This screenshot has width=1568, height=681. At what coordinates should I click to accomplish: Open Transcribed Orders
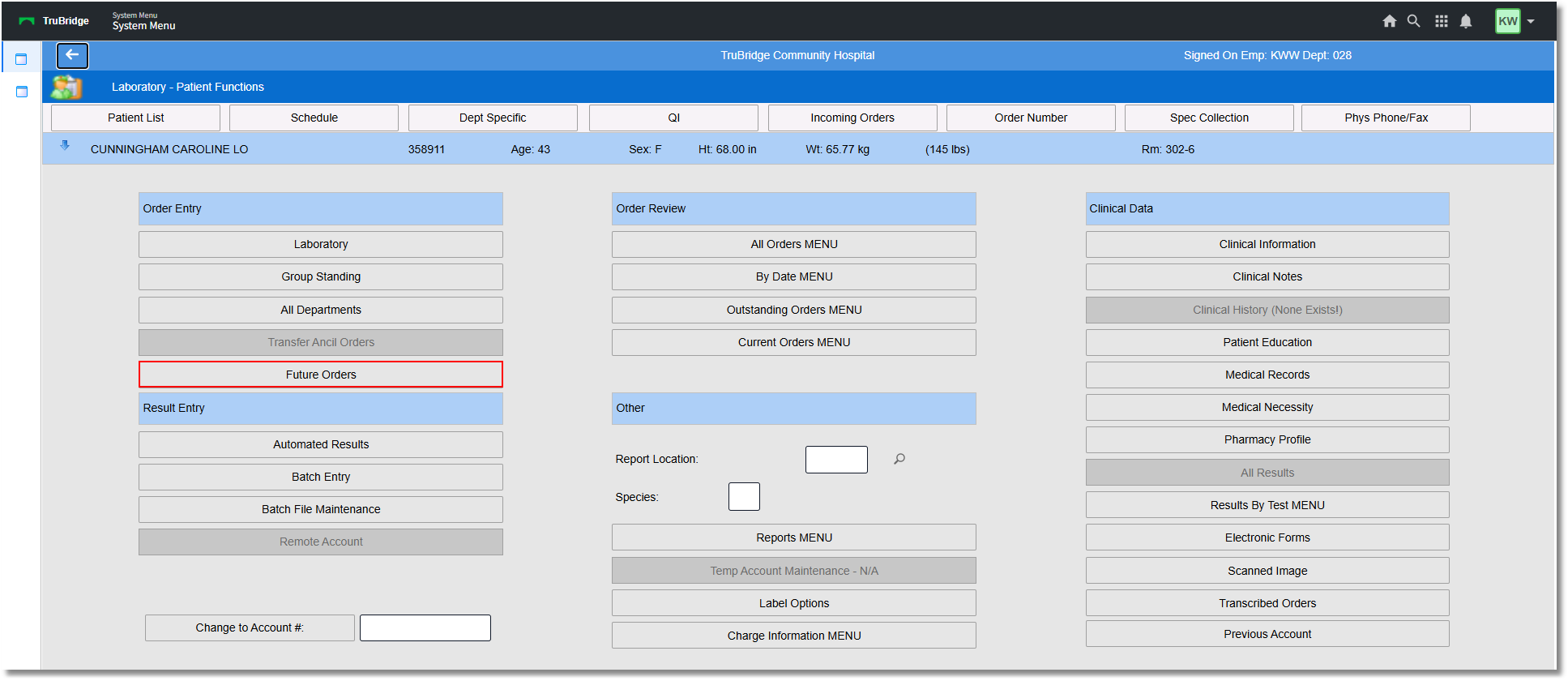1267,603
